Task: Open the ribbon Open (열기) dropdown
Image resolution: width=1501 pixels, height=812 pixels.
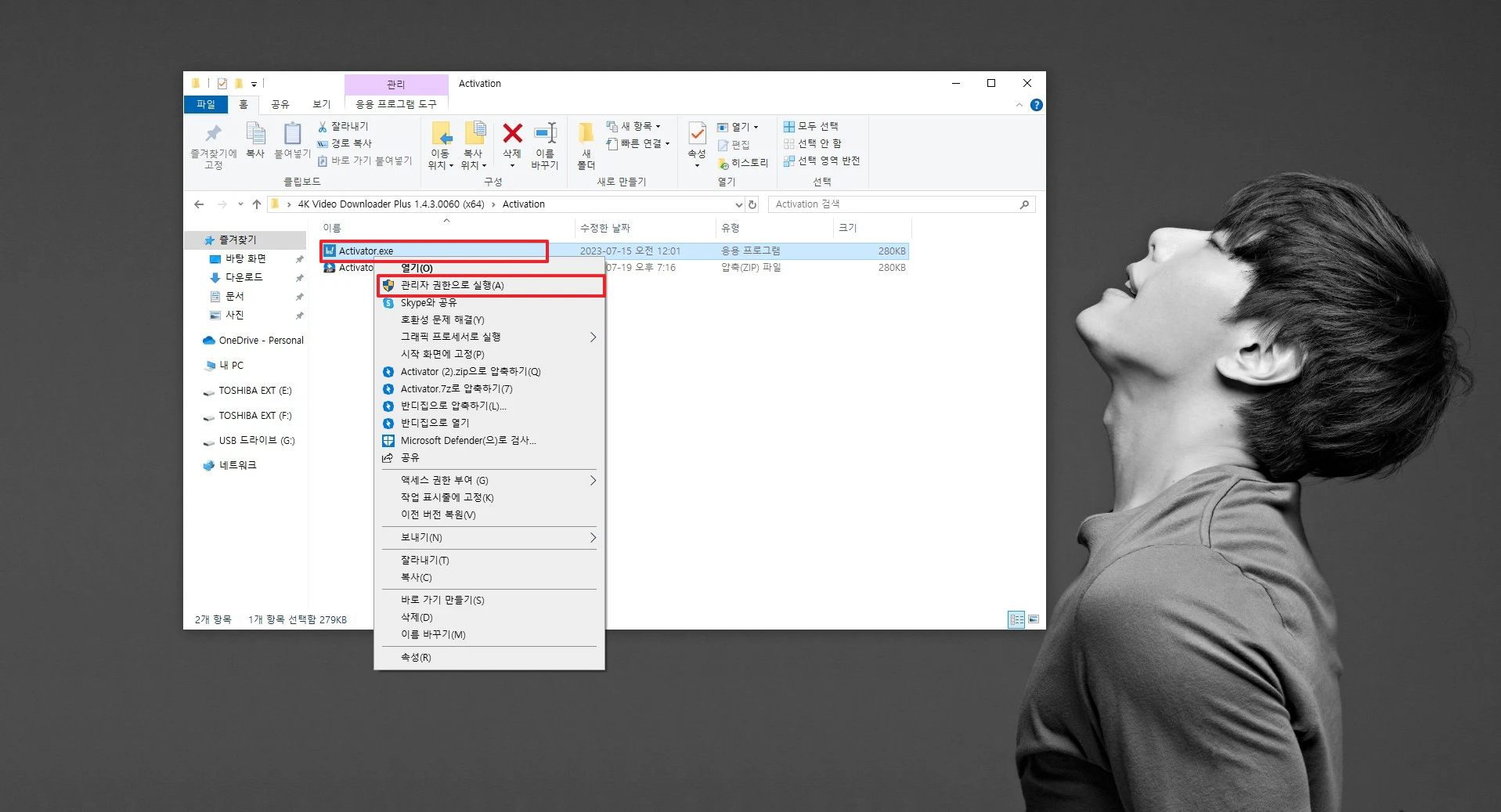Action: click(x=738, y=127)
